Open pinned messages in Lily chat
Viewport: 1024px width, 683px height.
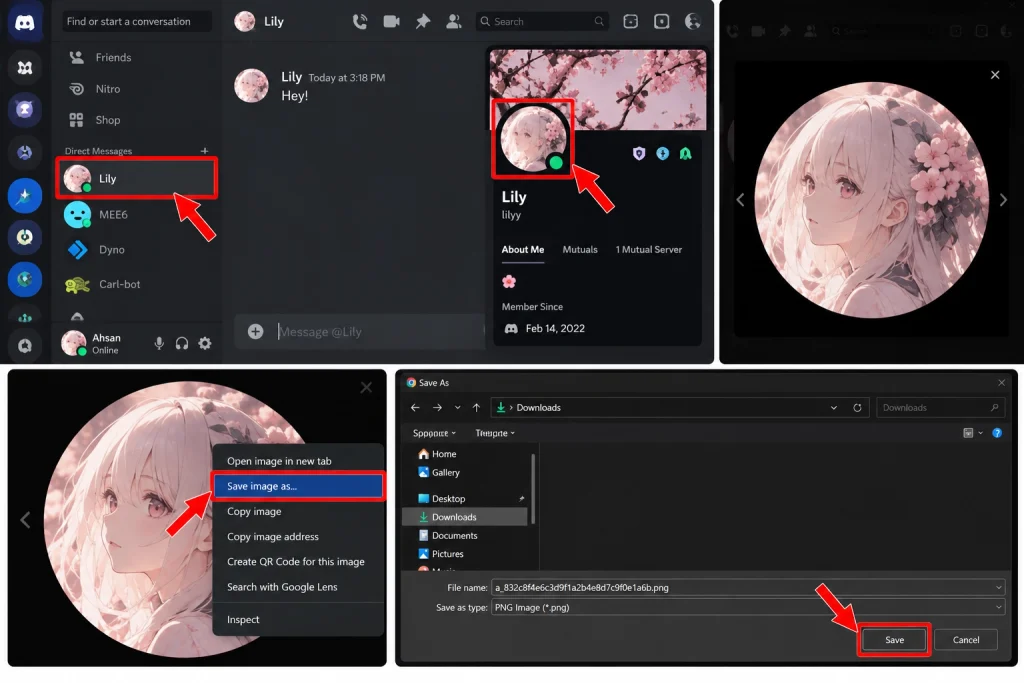423,22
